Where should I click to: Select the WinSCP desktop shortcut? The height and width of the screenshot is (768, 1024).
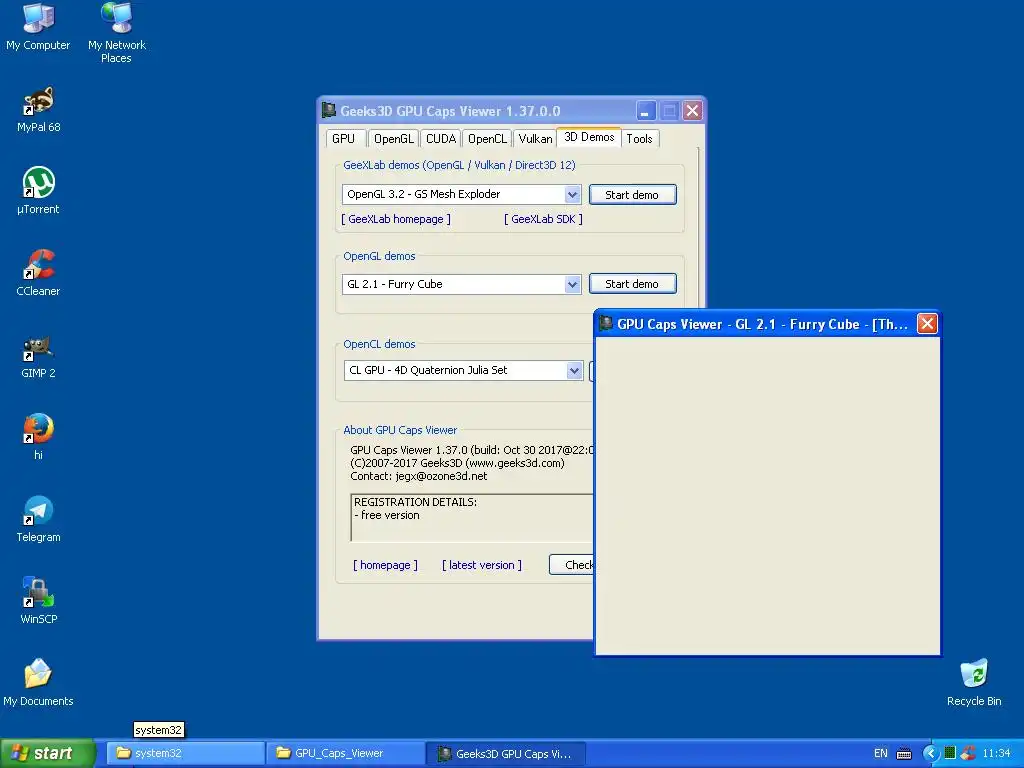point(39,601)
